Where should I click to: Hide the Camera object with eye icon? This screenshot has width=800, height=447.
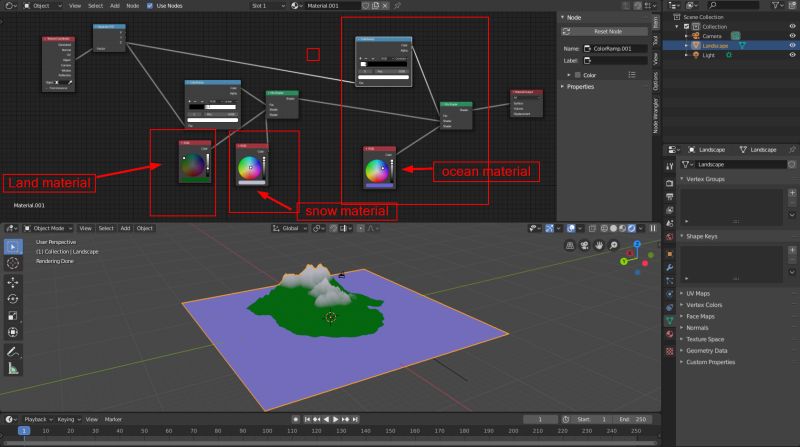pos(792,36)
